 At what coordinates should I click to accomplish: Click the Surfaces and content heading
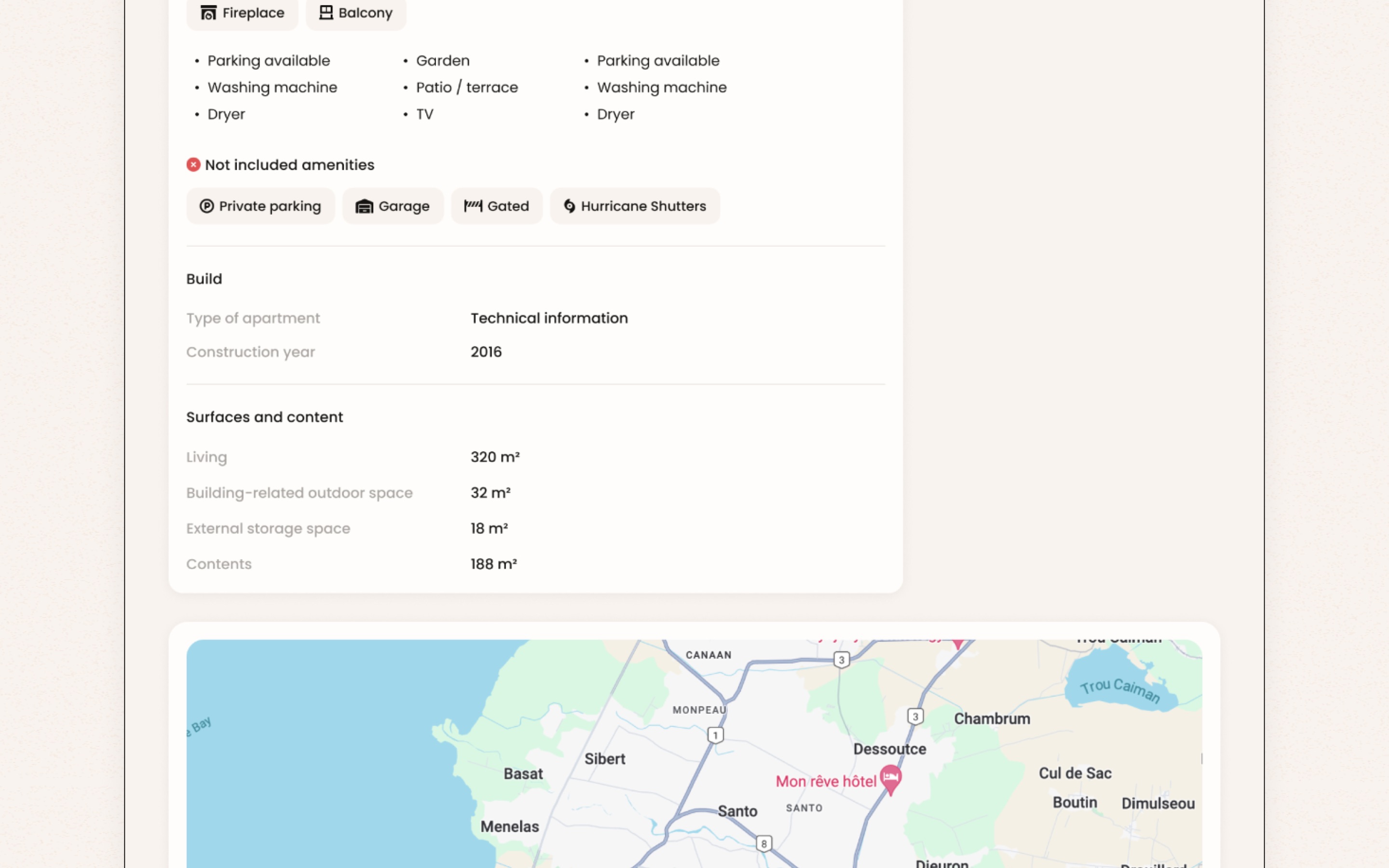tap(265, 417)
